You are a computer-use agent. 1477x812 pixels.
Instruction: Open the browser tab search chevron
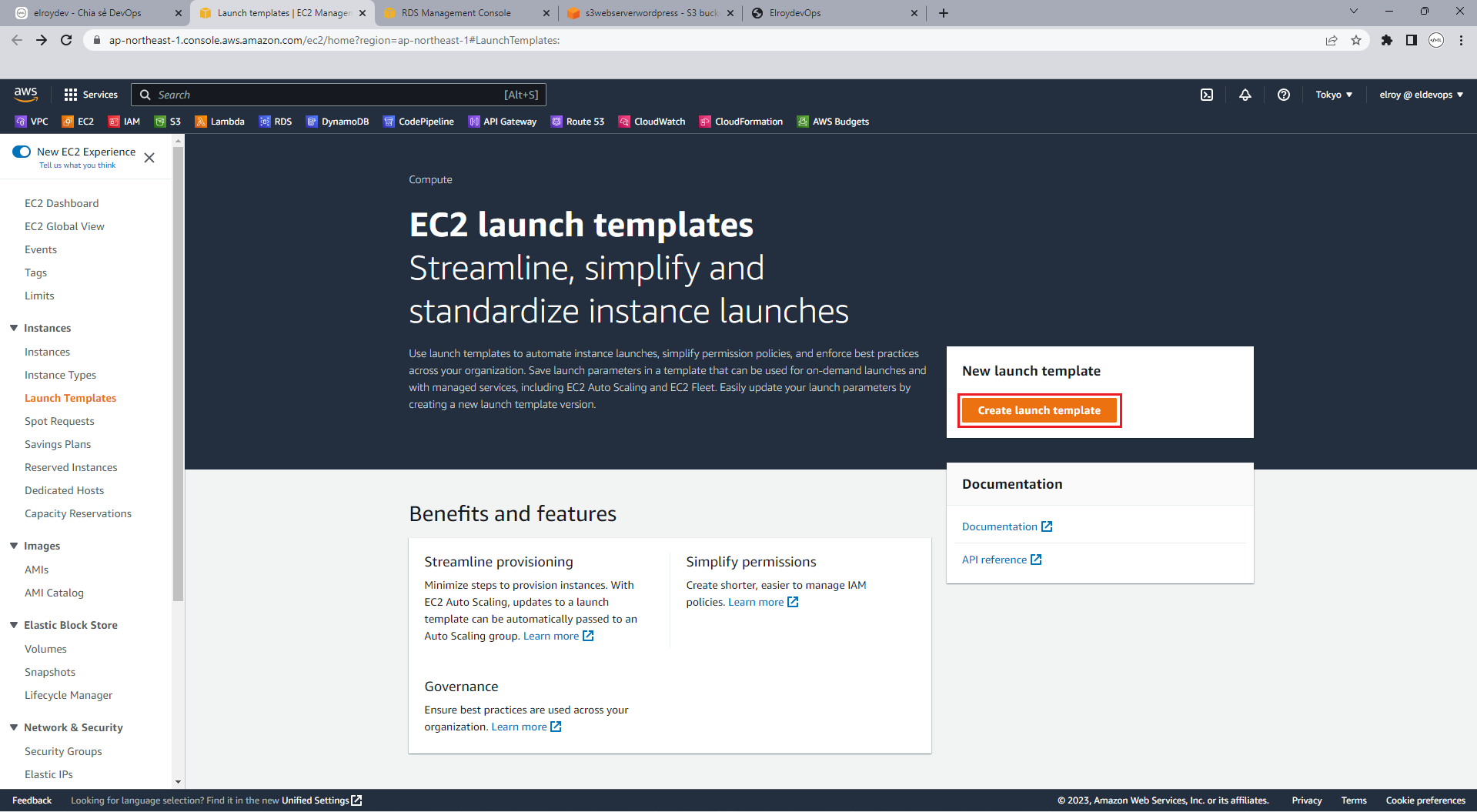click(x=1354, y=12)
